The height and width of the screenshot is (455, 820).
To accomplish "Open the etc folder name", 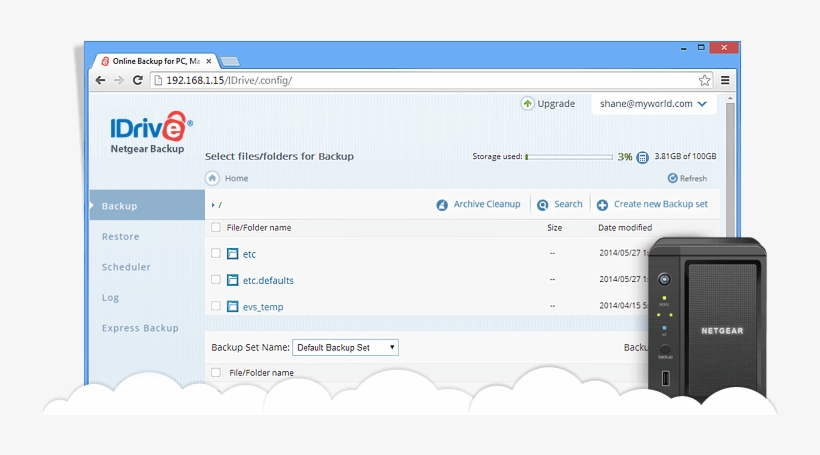I will pos(249,254).
